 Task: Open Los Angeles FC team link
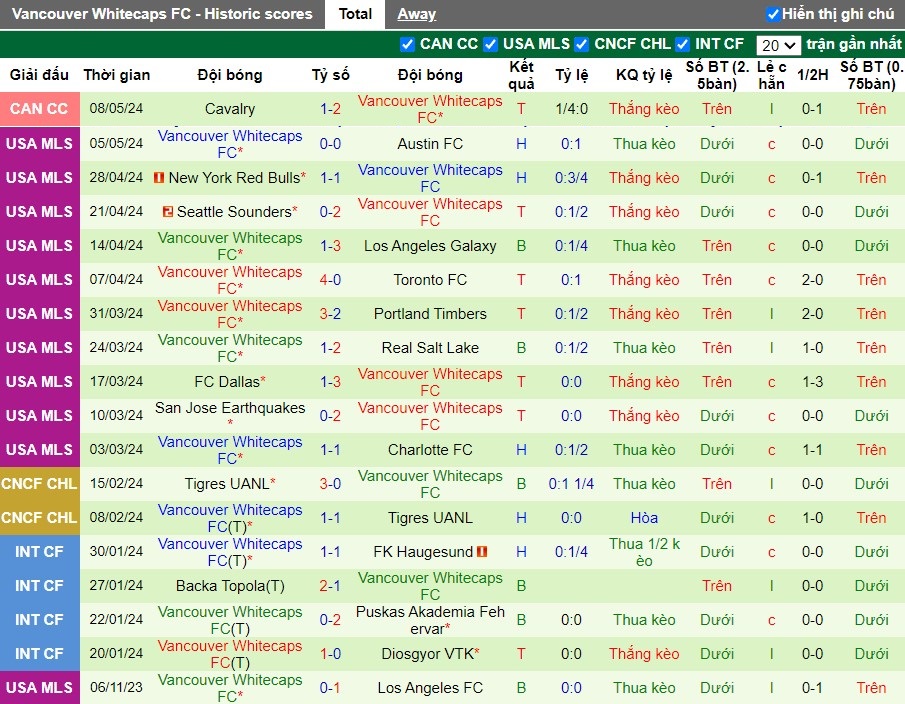coord(430,688)
